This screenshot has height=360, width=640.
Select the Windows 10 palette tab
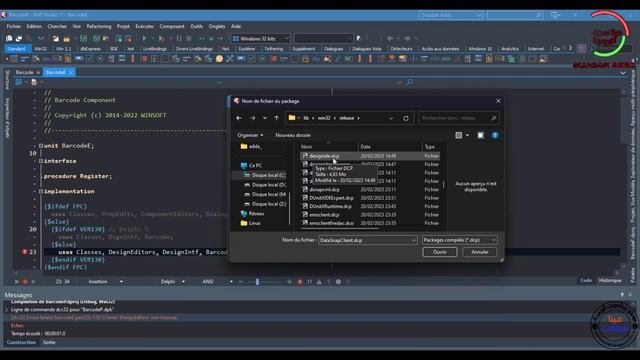pyautogui.click(x=480, y=49)
